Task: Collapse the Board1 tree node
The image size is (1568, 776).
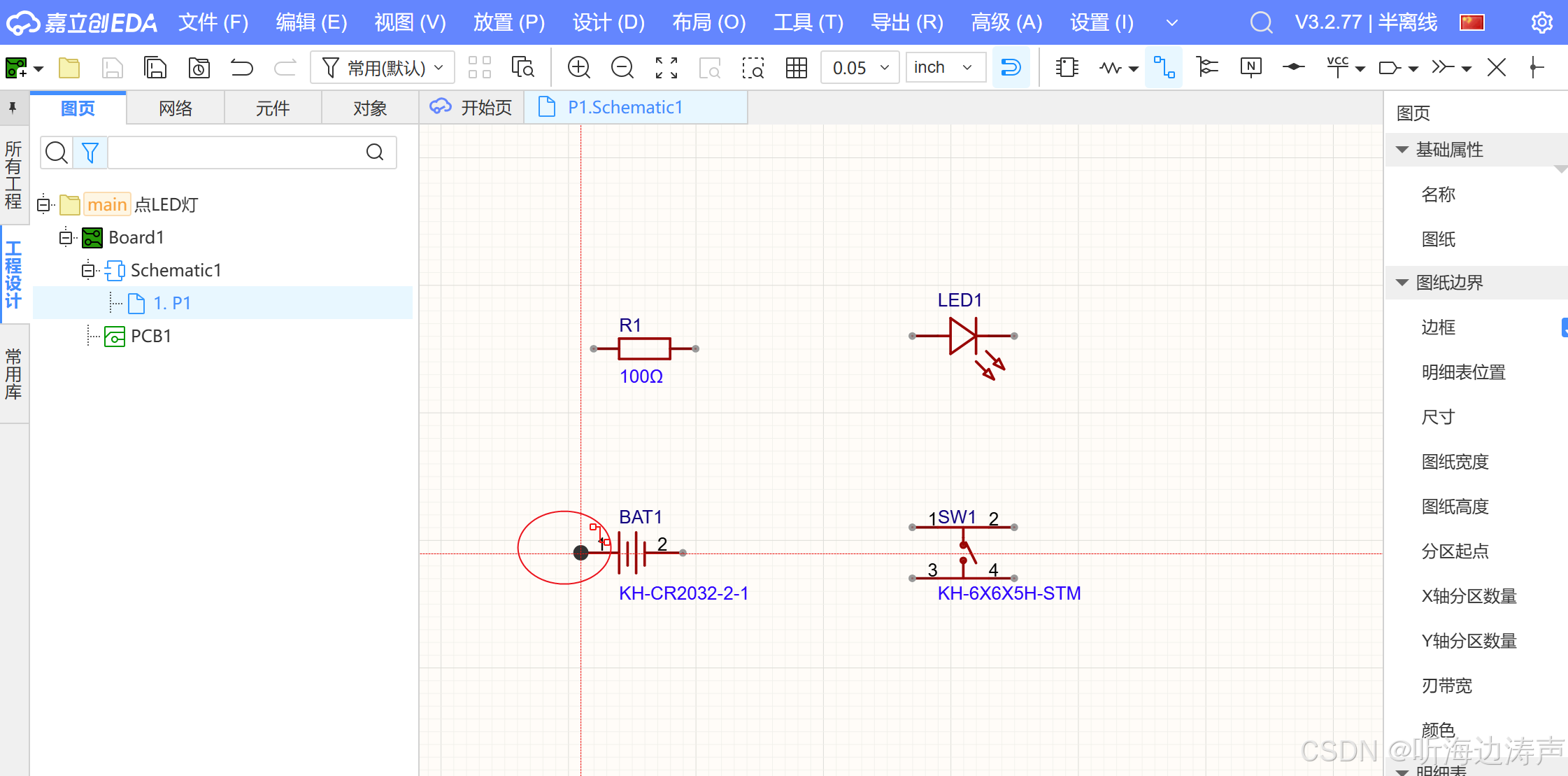Action: pyautogui.click(x=66, y=238)
